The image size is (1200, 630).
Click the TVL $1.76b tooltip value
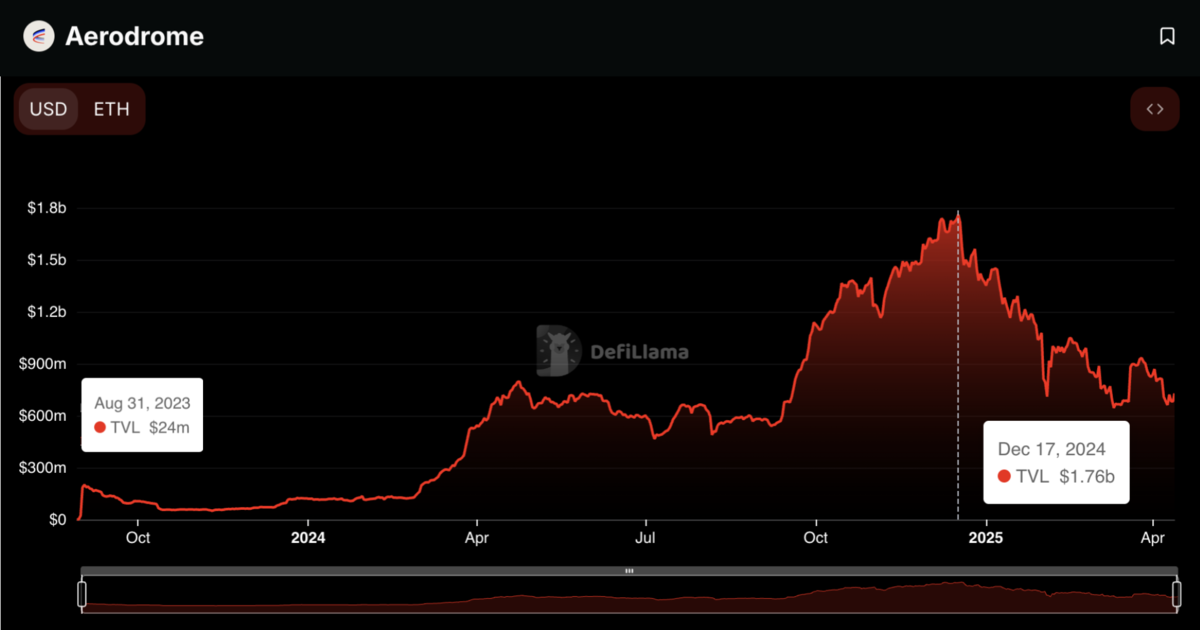[x=1056, y=476]
